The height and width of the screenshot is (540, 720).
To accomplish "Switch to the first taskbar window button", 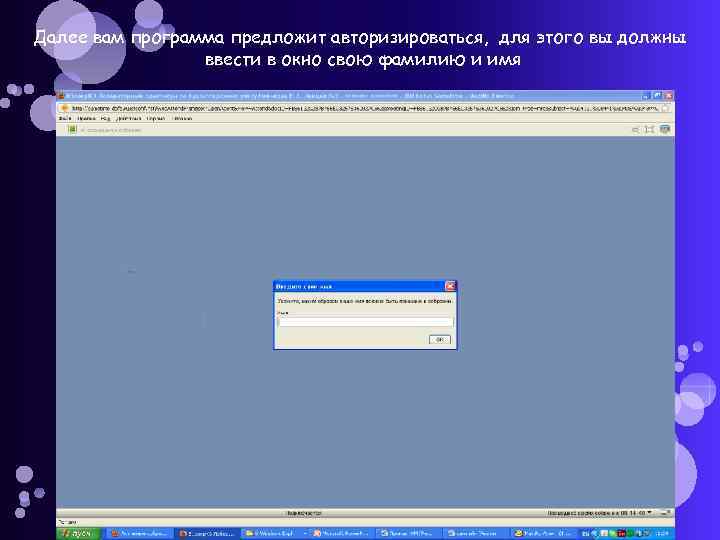I will click(x=140, y=534).
